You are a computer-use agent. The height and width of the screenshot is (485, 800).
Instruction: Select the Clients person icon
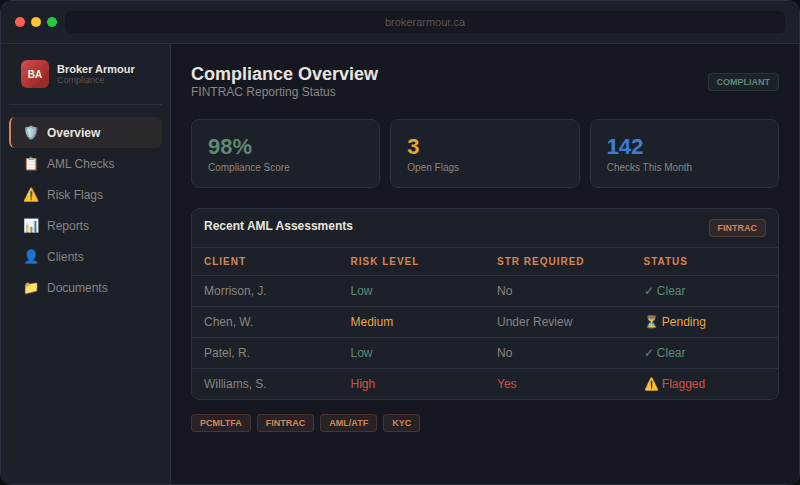(31, 257)
